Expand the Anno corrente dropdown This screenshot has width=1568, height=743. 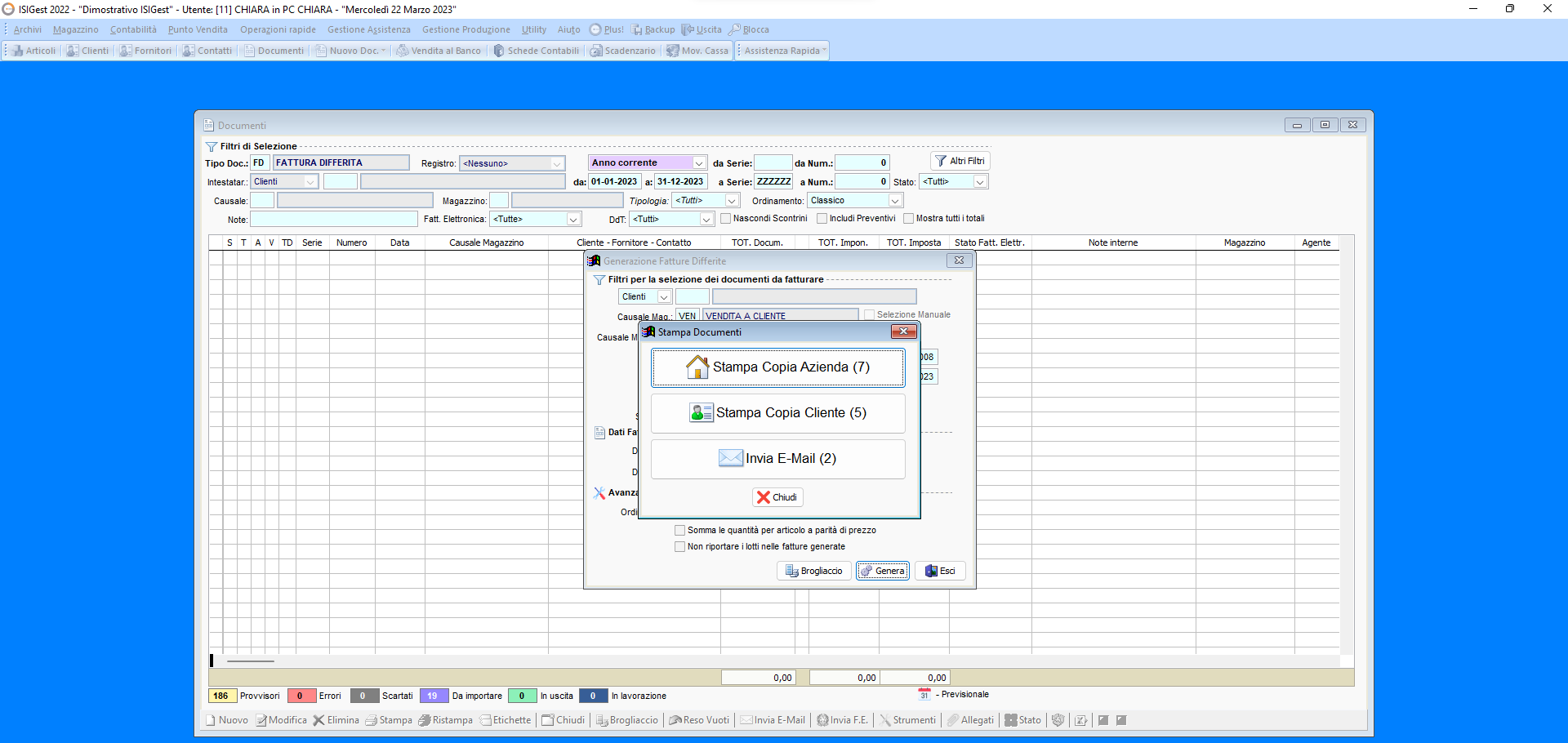coord(699,163)
